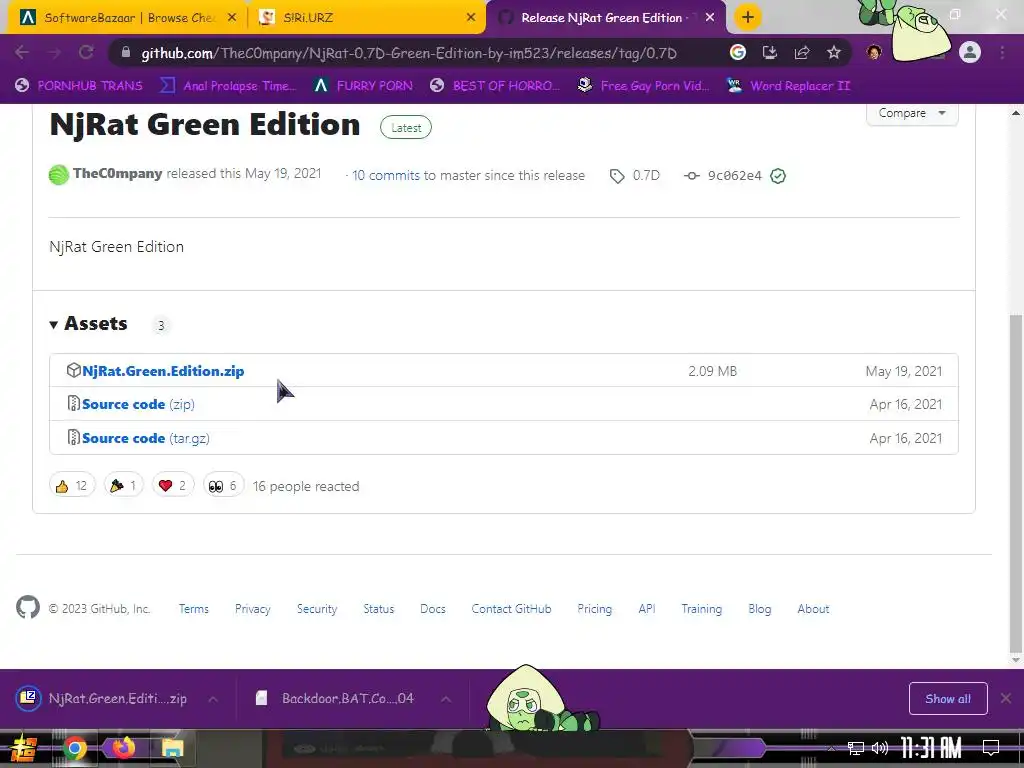Show all downloads
1024x768 pixels.
pos(948,699)
